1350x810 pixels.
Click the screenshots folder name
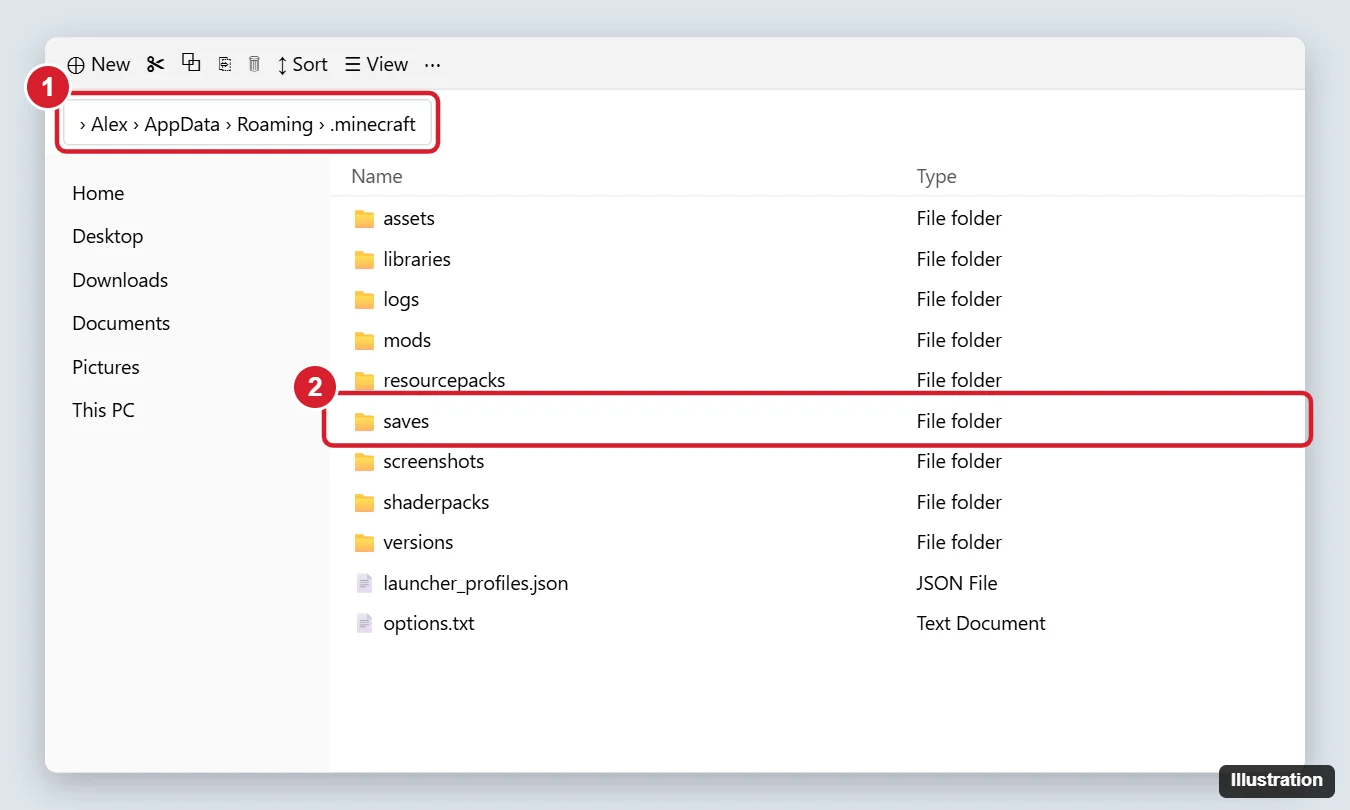tap(434, 461)
